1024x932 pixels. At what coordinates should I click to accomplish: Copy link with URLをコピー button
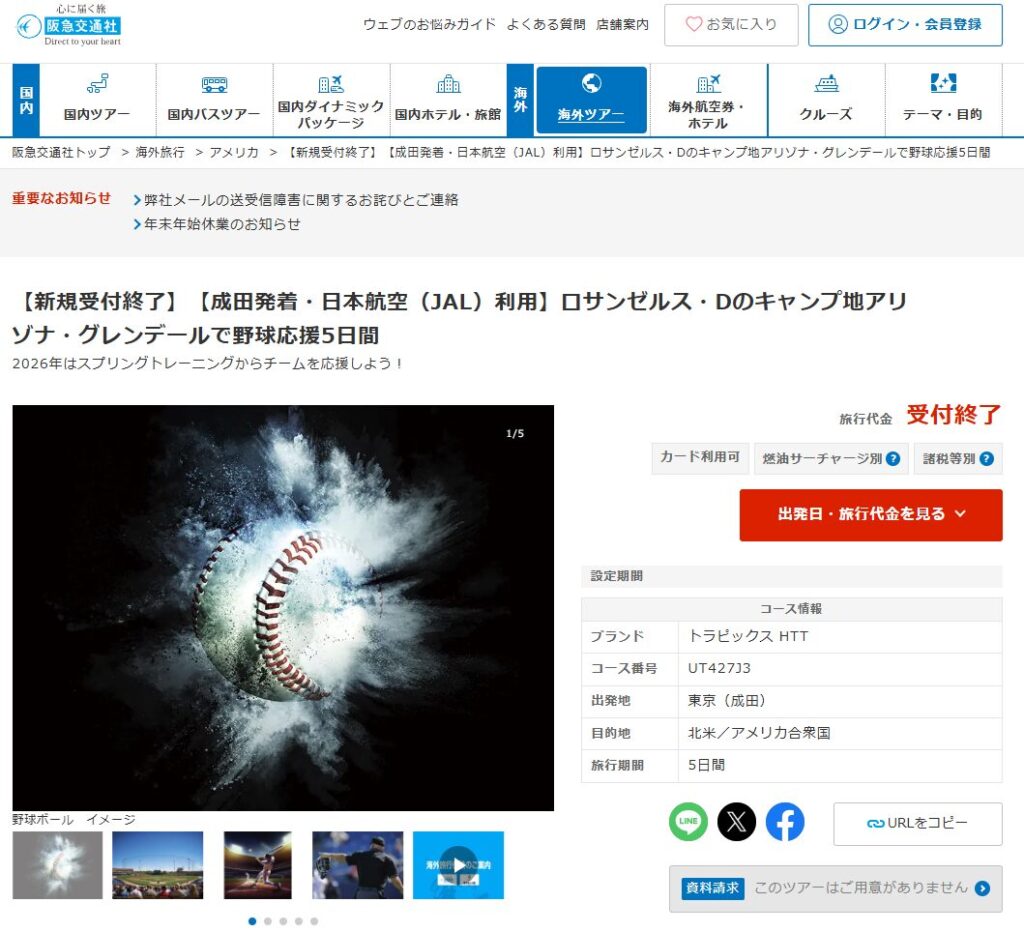click(917, 823)
